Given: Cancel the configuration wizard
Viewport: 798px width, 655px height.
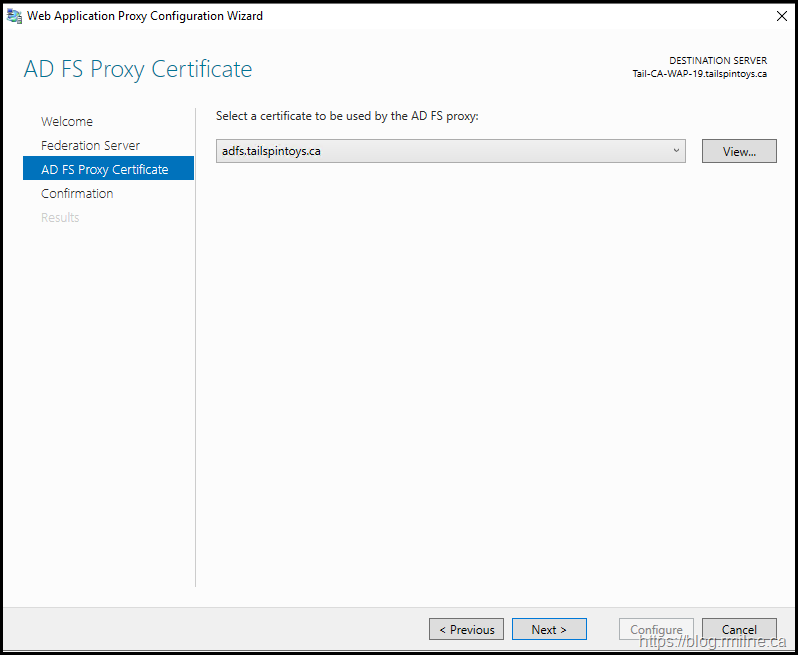Looking at the screenshot, I should [739, 629].
